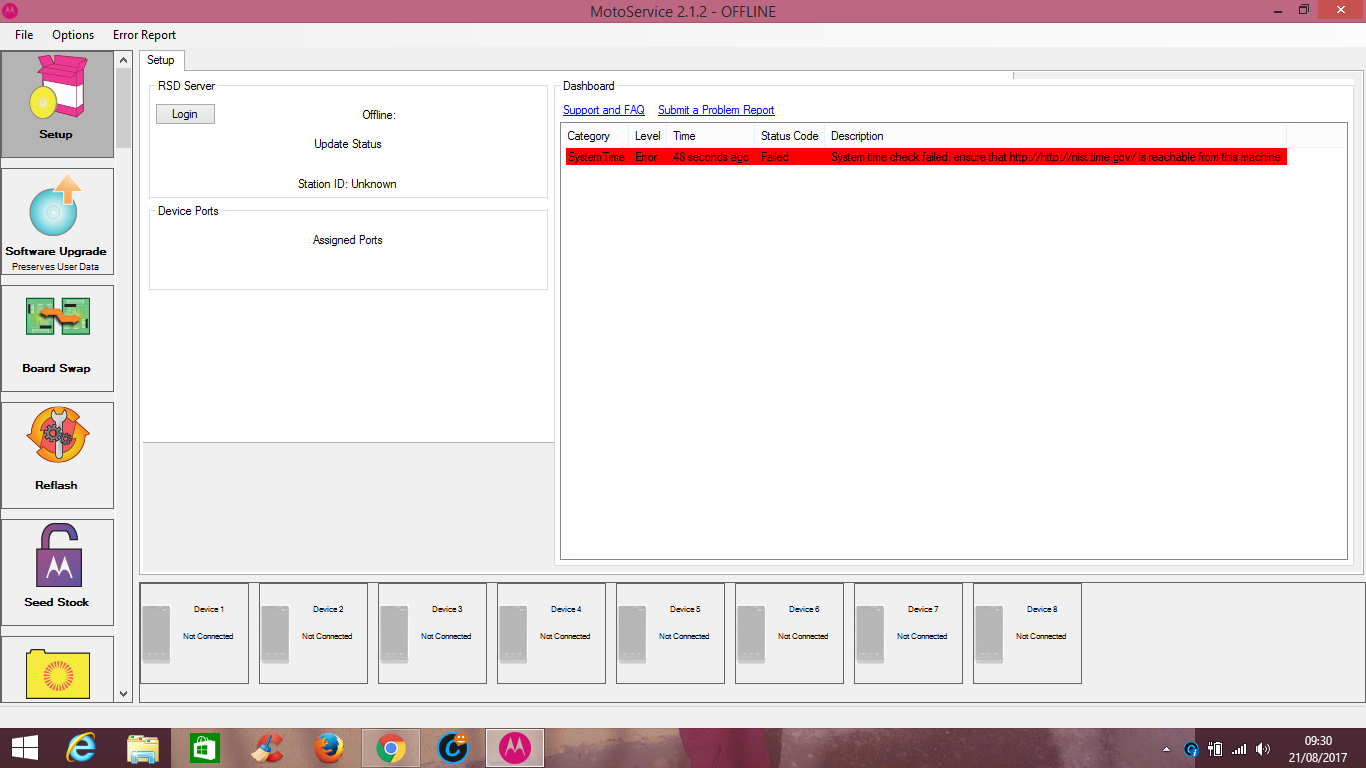Select the Device 3 slot
1366x768 pixels.
pos(432,634)
